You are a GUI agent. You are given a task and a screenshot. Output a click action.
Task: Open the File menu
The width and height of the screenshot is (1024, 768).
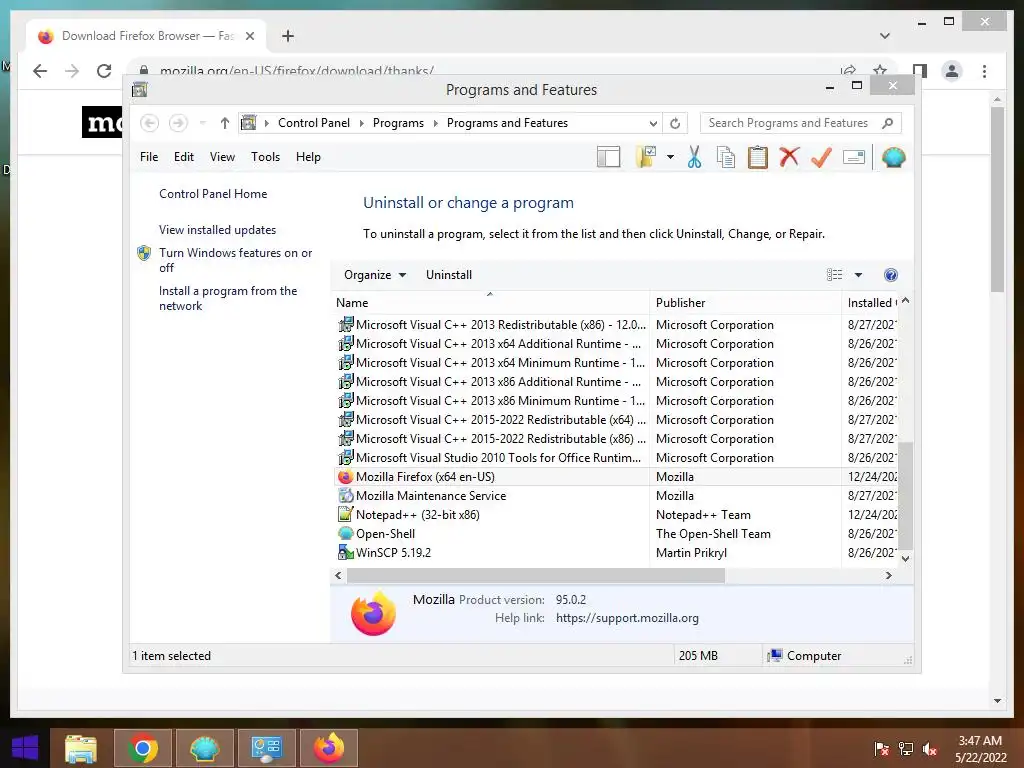(149, 157)
